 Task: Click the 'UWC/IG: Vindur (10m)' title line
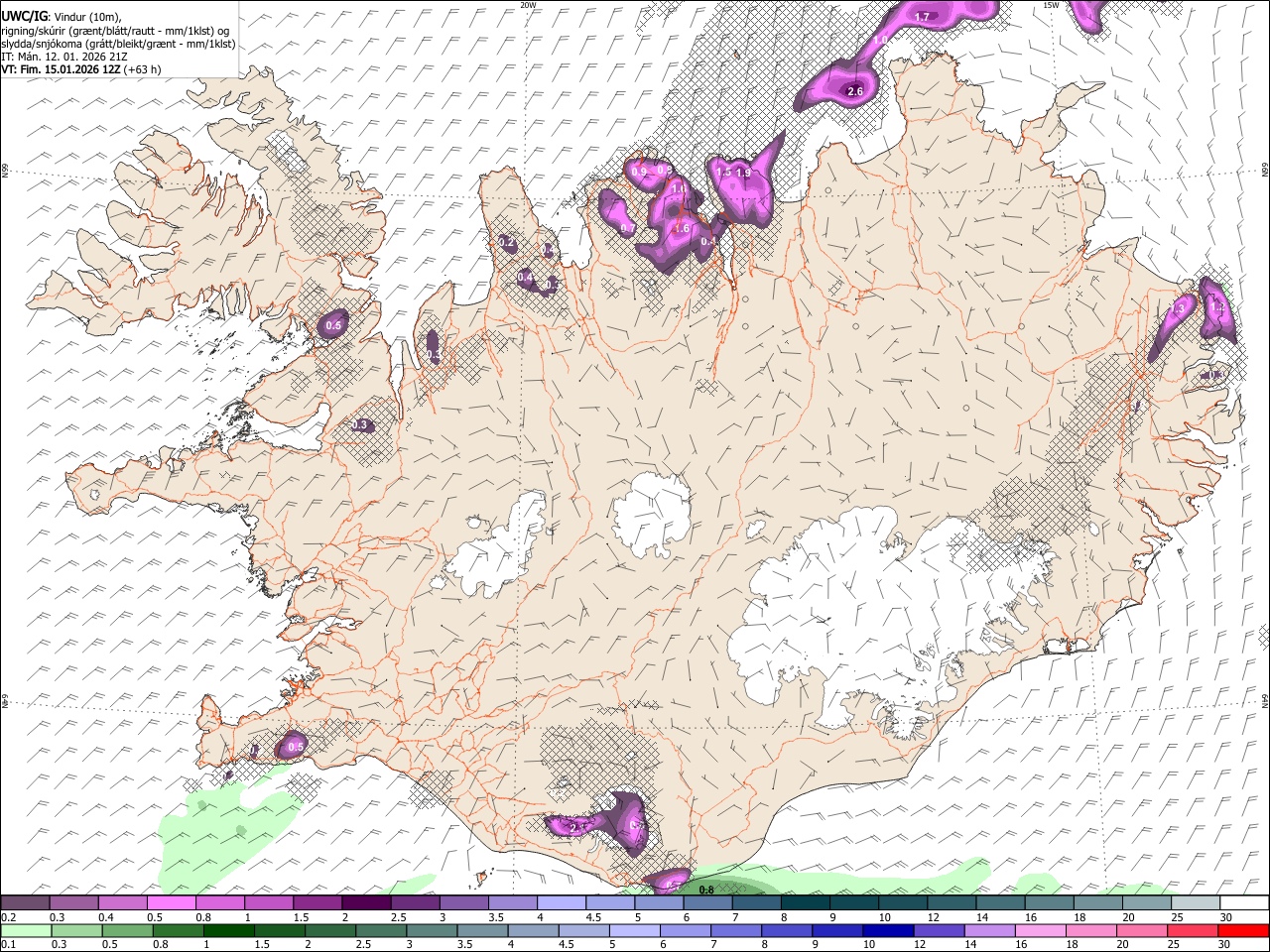pos(61,16)
